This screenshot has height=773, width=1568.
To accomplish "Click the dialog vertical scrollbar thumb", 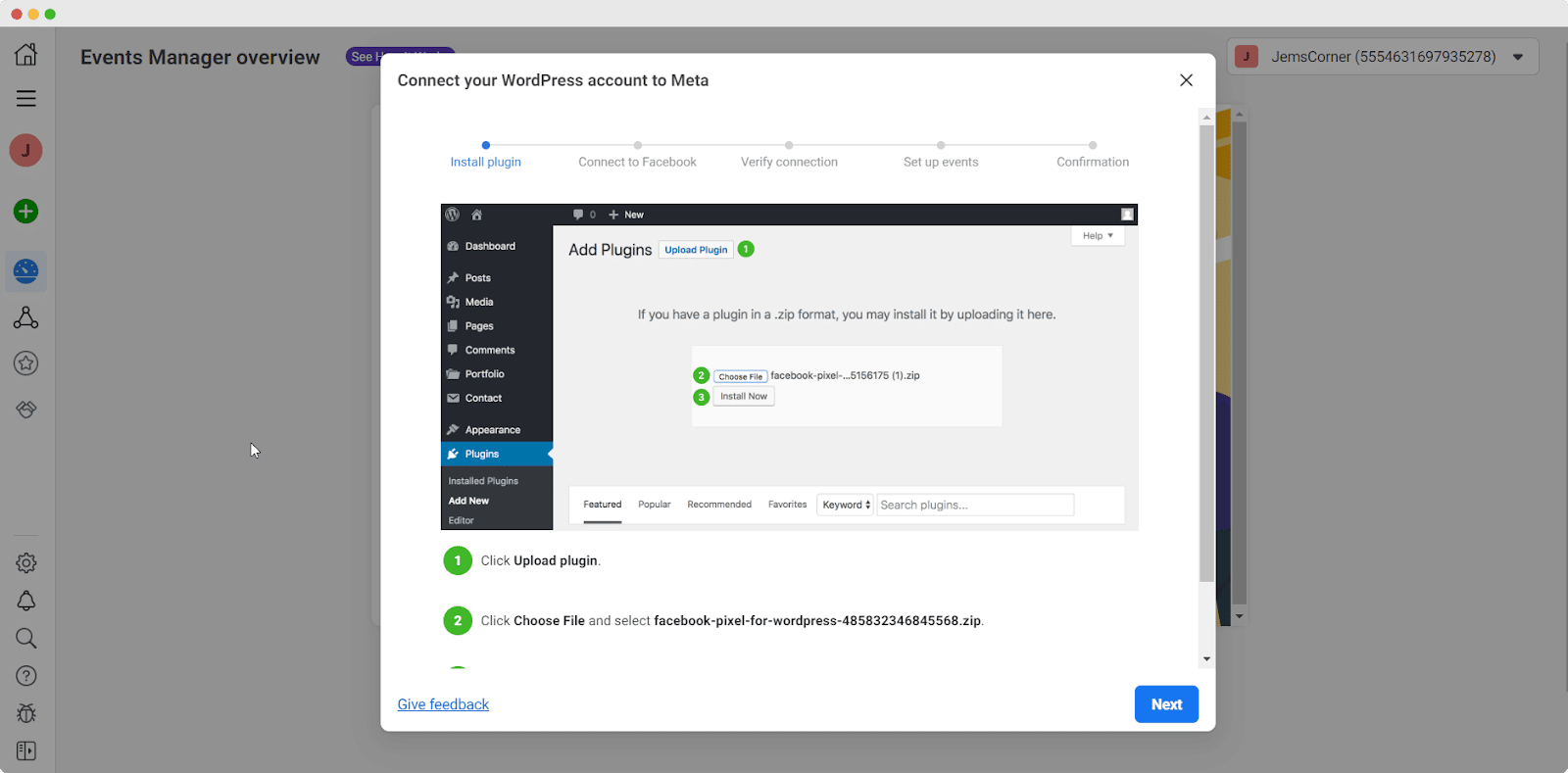I will pos(1206,353).
